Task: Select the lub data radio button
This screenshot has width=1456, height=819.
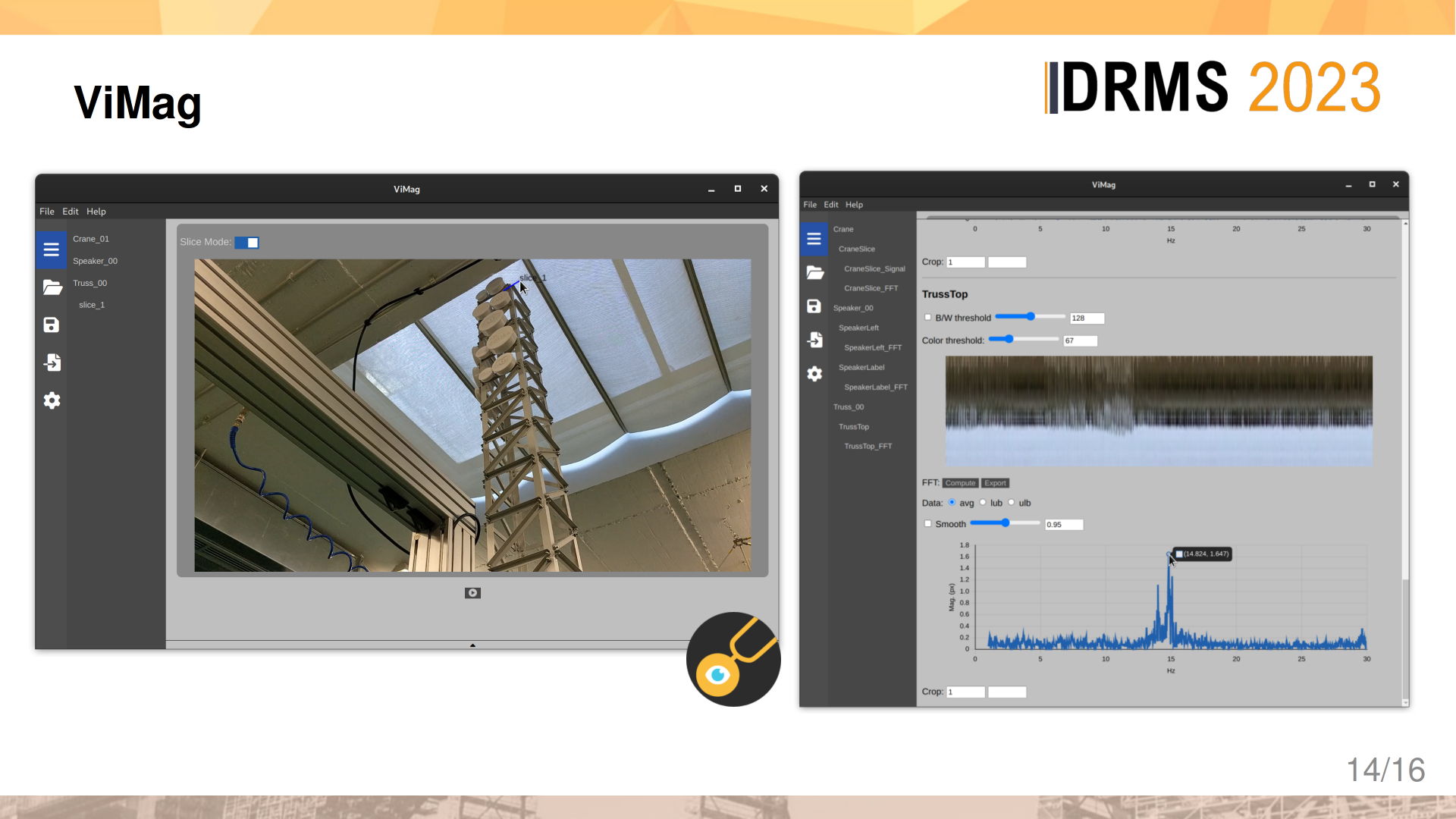Action: [983, 502]
